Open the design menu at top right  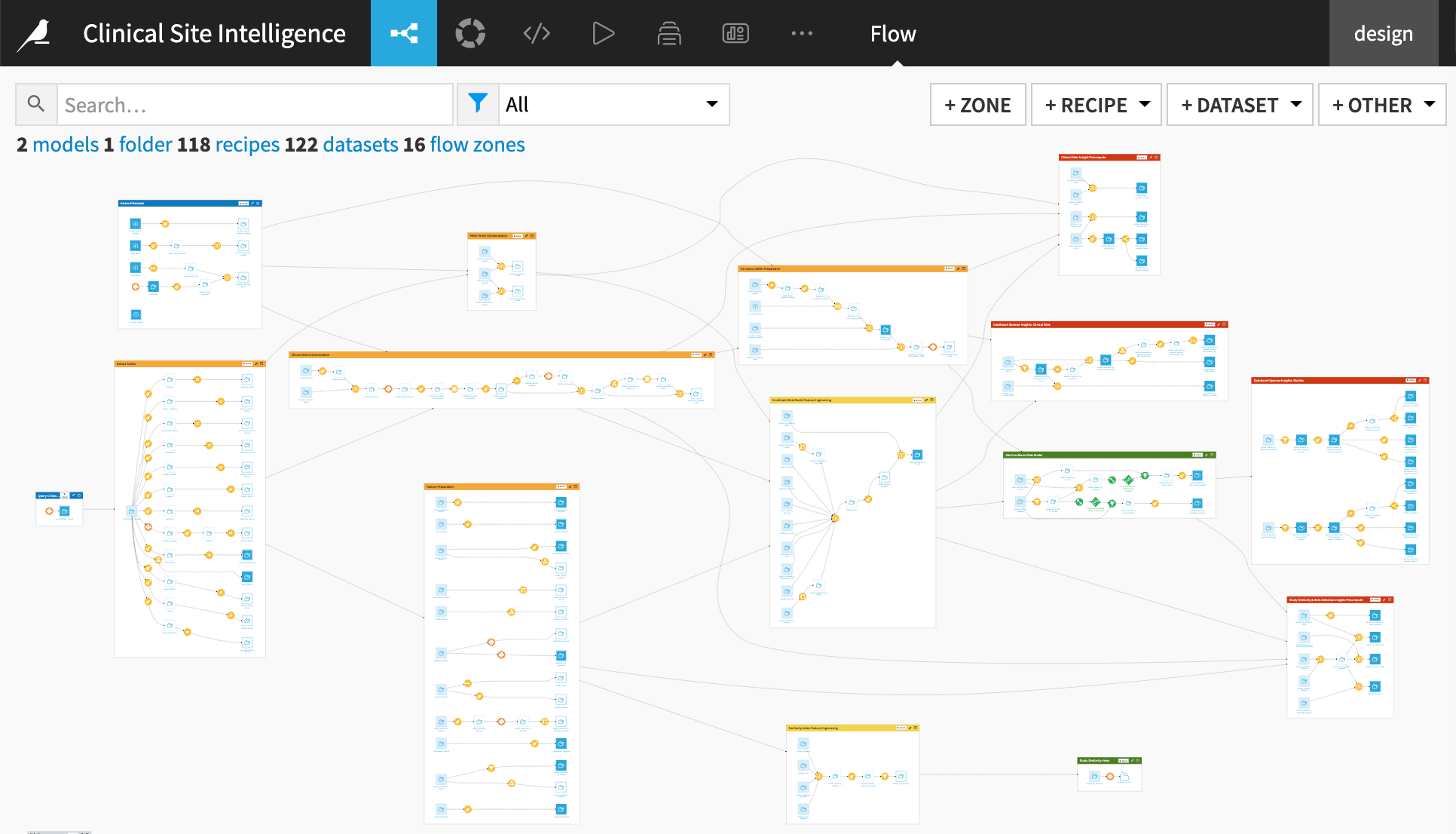coord(1383,33)
